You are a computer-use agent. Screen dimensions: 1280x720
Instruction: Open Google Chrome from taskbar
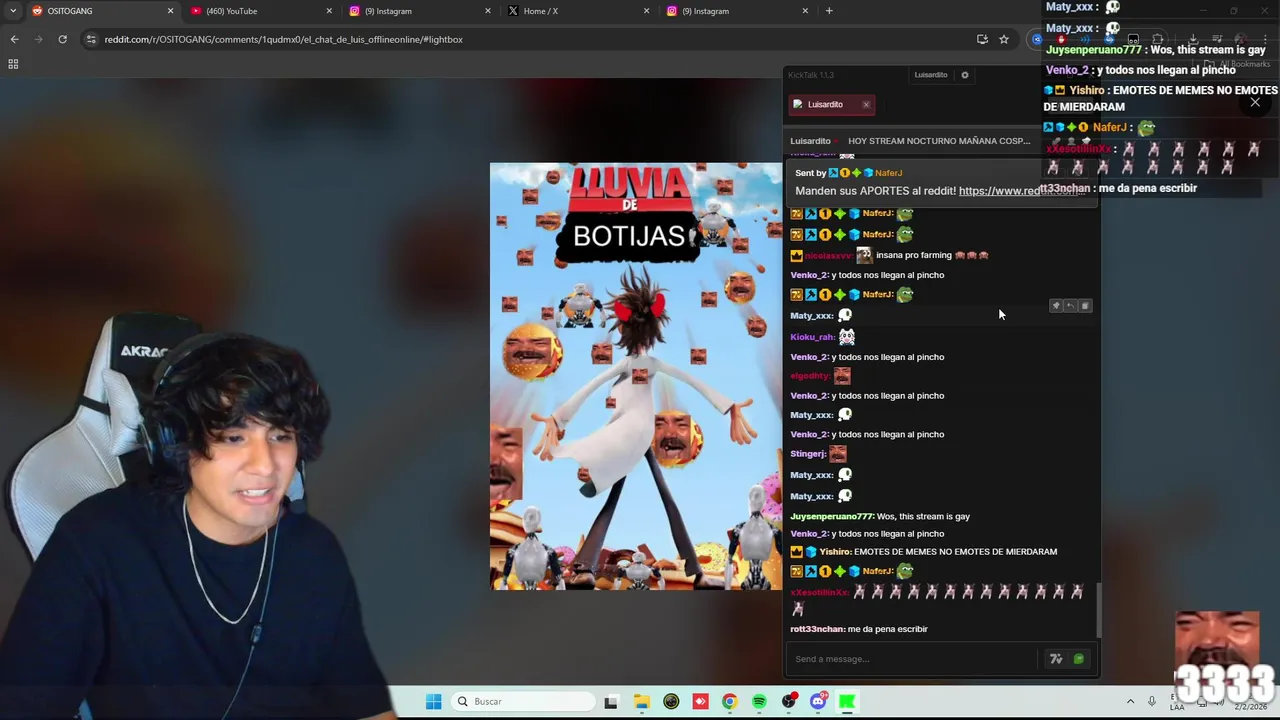click(730, 702)
